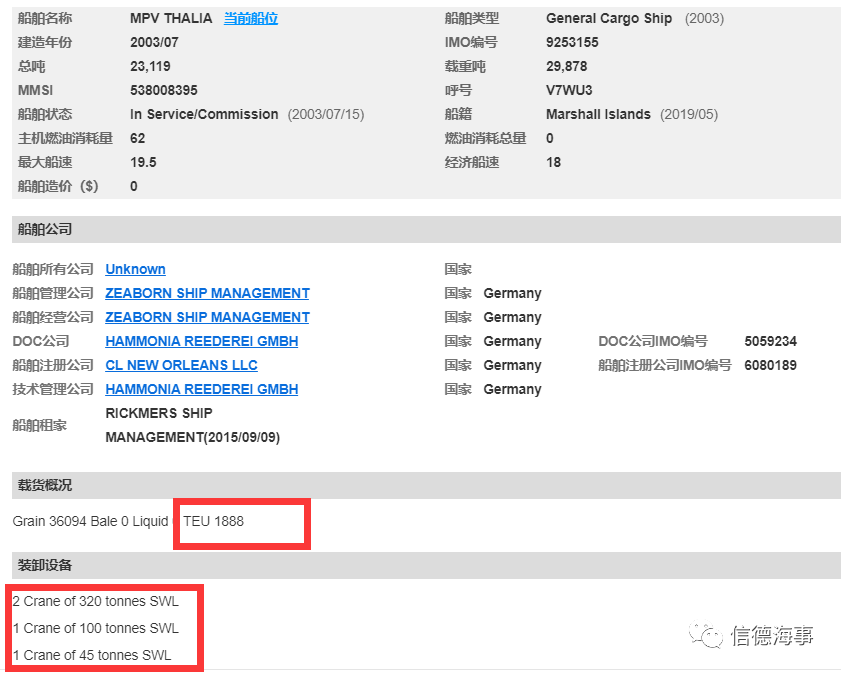Select the MMSI value 538008395
Image resolution: width=841 pixels, height=673 pixels.
point(164,90)
